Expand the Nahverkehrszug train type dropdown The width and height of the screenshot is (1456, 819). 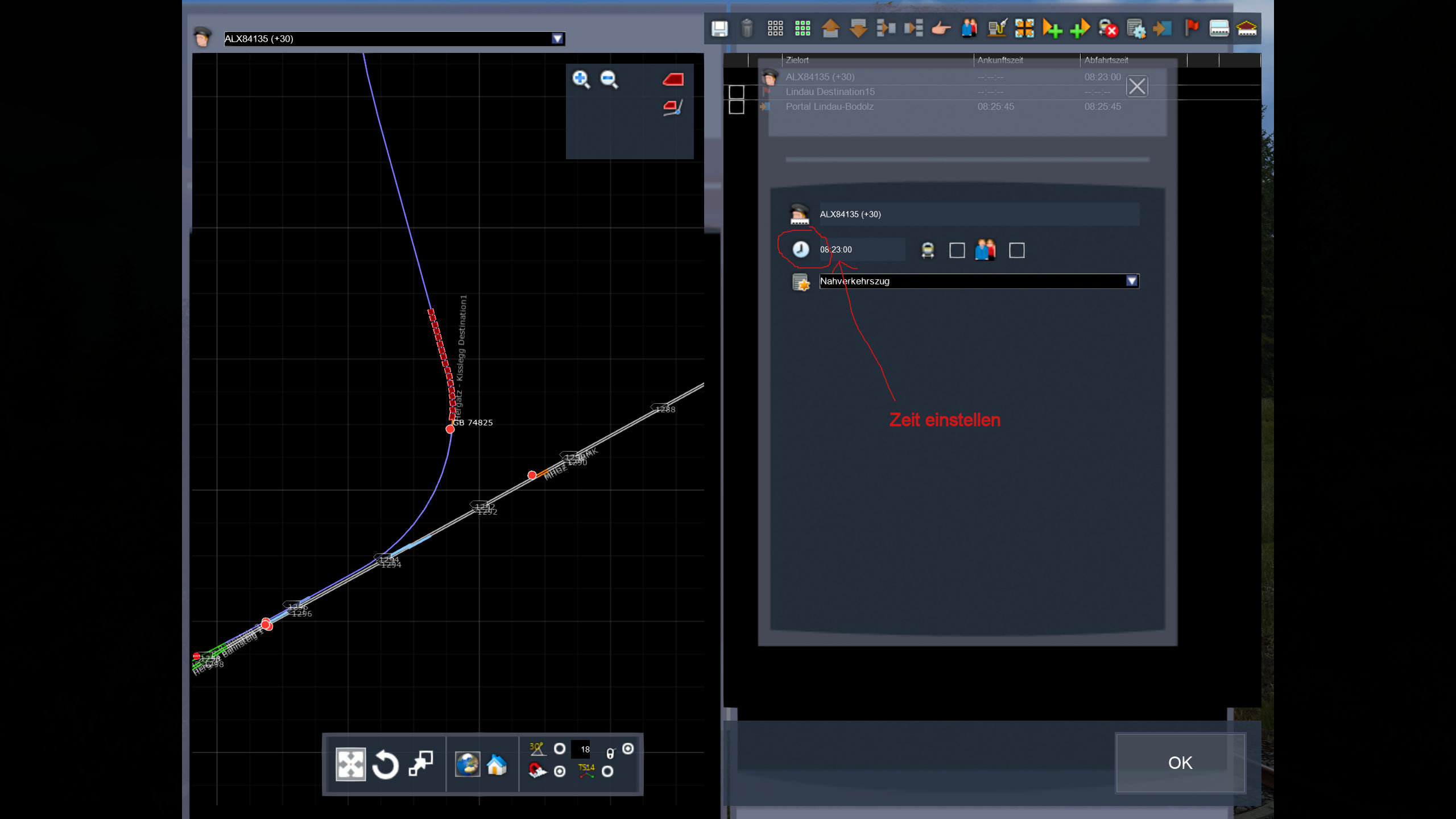pos(1131,281)
